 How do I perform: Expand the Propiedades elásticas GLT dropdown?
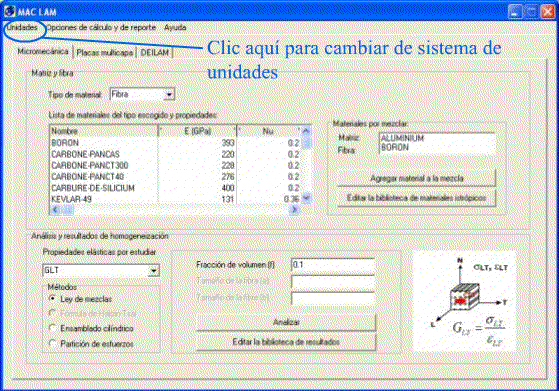click(153, 271)
